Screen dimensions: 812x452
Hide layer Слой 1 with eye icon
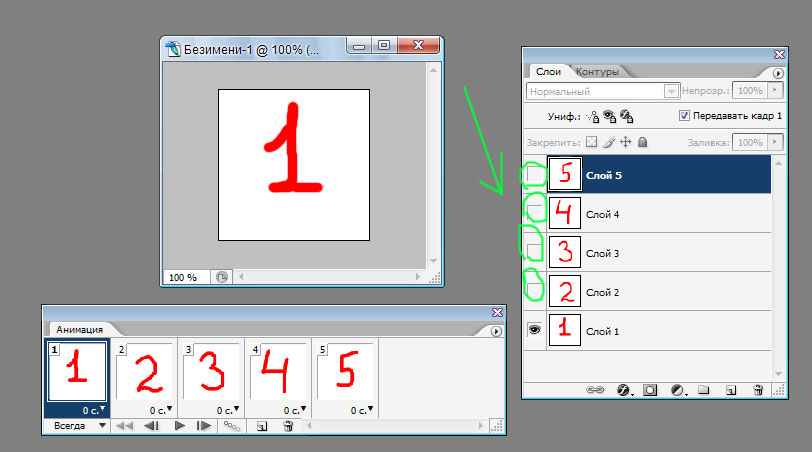coord(534,329)
